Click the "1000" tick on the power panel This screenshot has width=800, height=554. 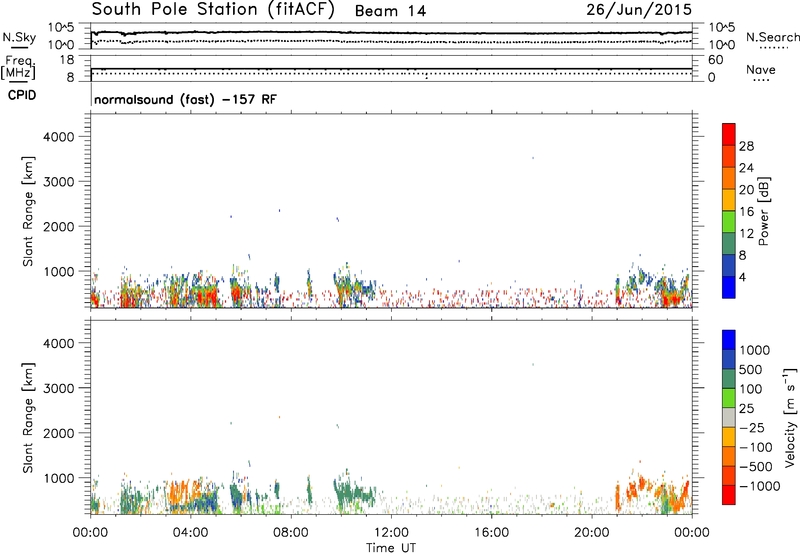point(59,271)
